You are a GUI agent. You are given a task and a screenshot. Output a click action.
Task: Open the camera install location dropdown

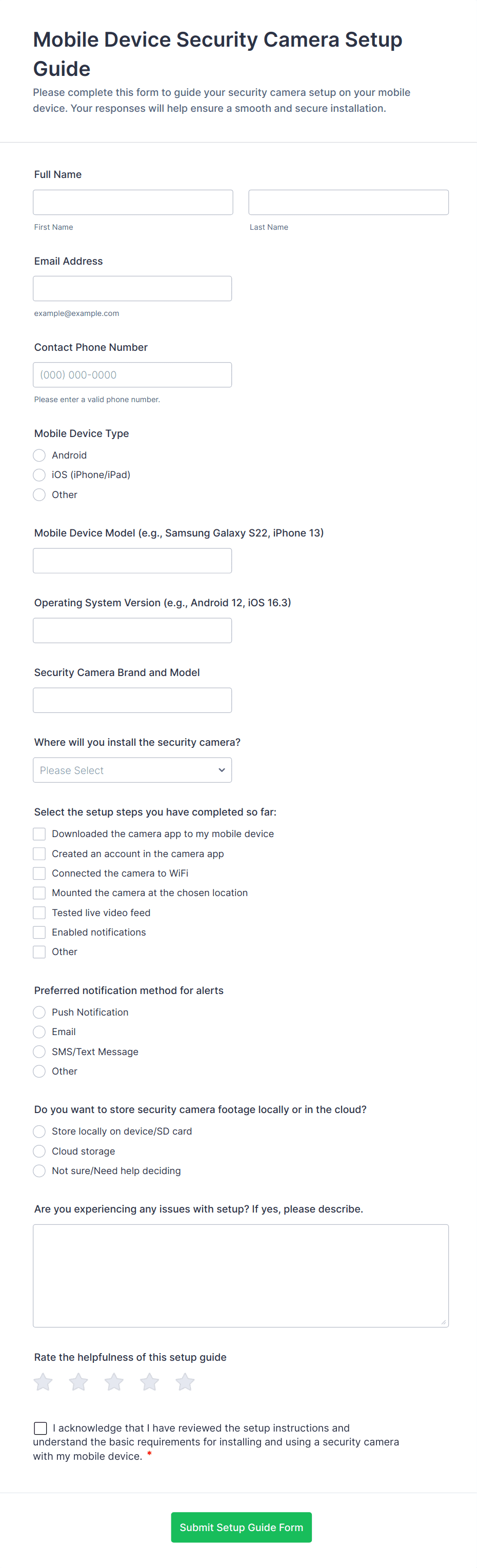(x=132, y=770)
